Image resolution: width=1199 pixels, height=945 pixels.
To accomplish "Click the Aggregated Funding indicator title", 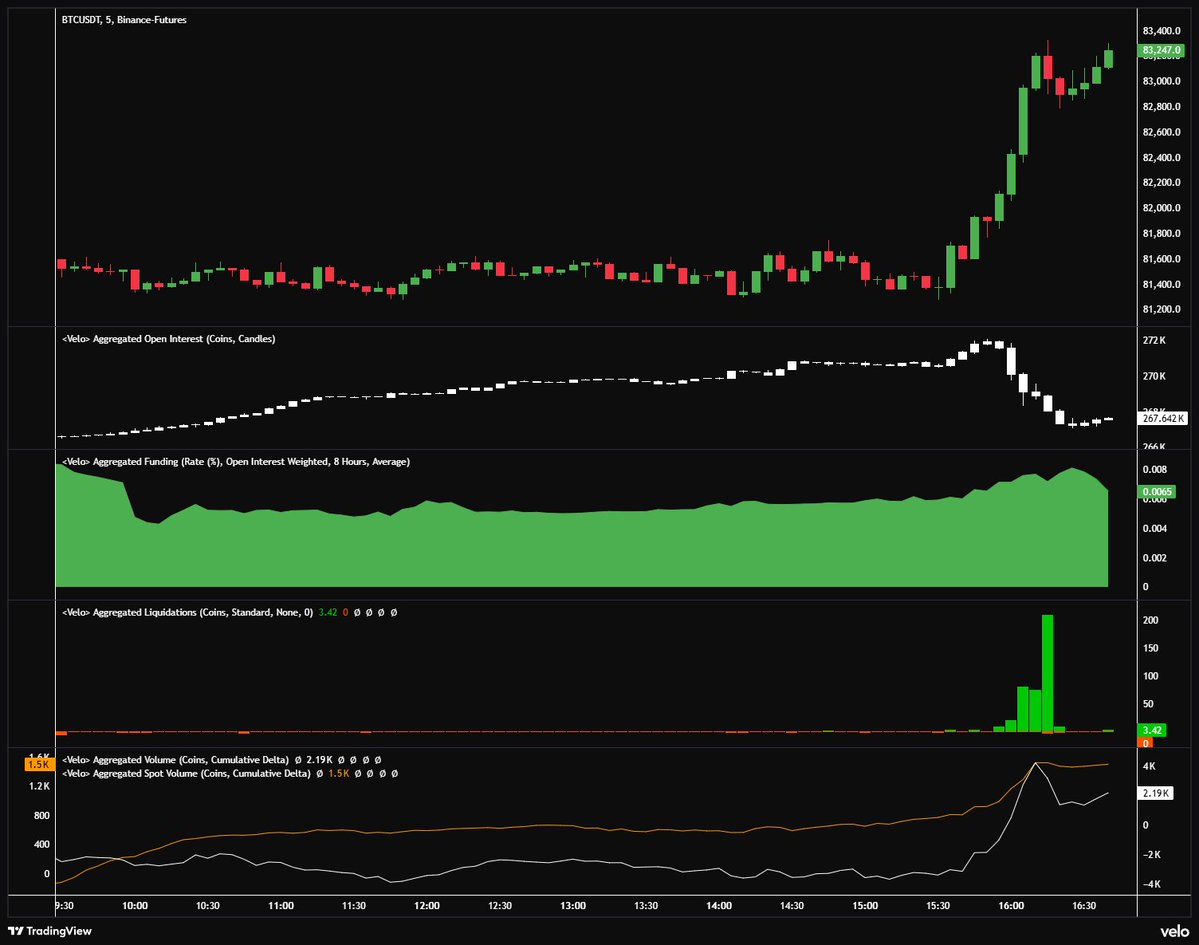I will pyautogui.click(x=236, y=462).
